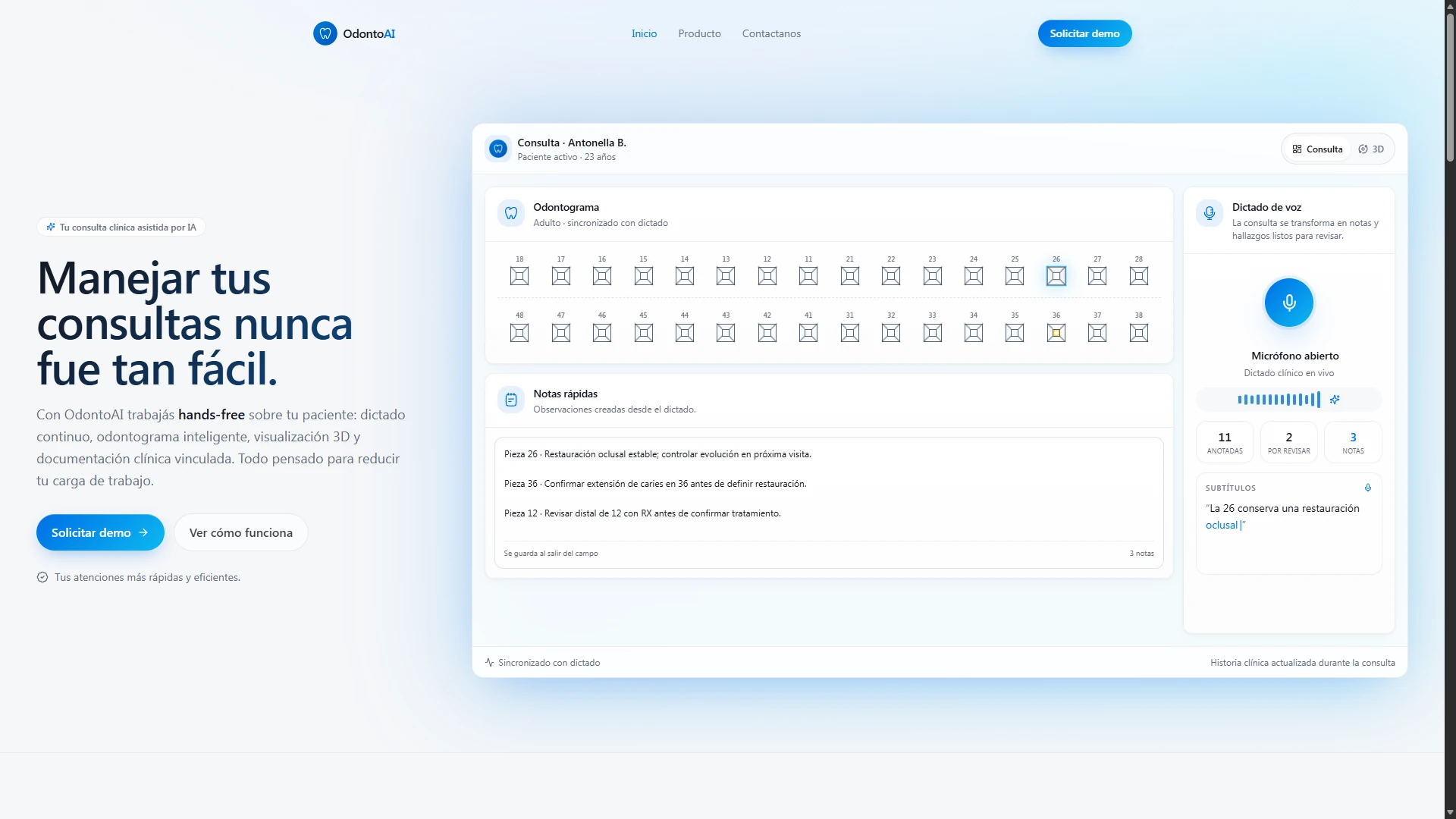This screenshot has width=1456, height=819.
Task: Click the audio waveform level bar
Action: 1279,400
